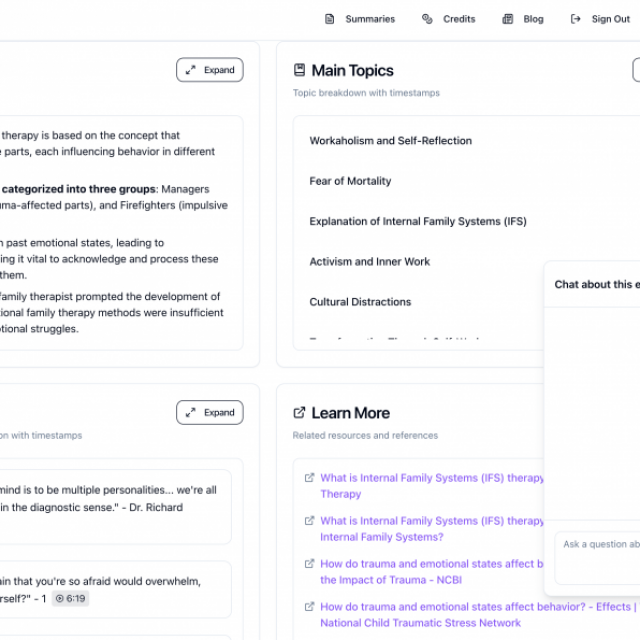This screenshot has height=640, width=640.
Task: Click the Credits coins icon
Action: [427, 19]
